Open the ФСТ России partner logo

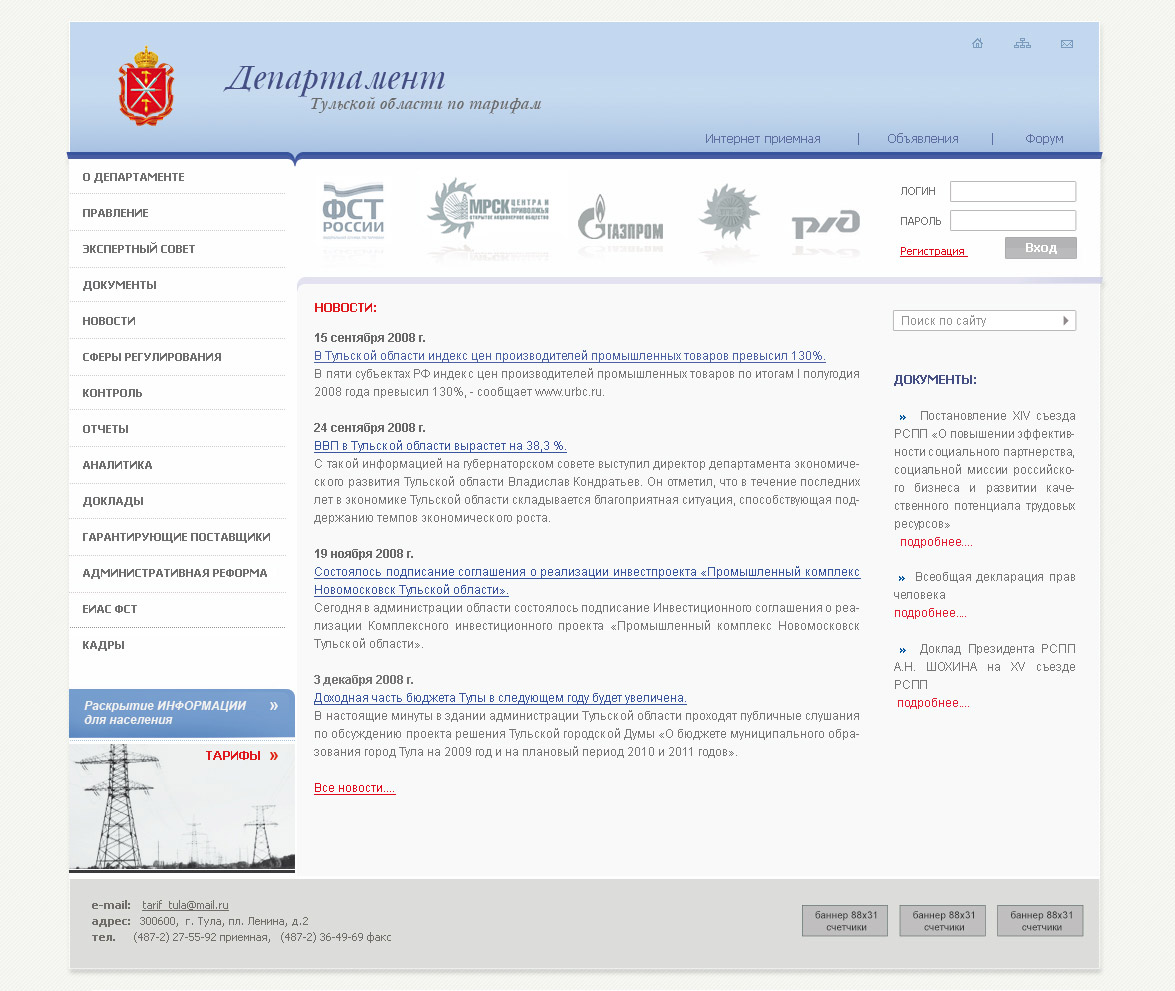353,211
